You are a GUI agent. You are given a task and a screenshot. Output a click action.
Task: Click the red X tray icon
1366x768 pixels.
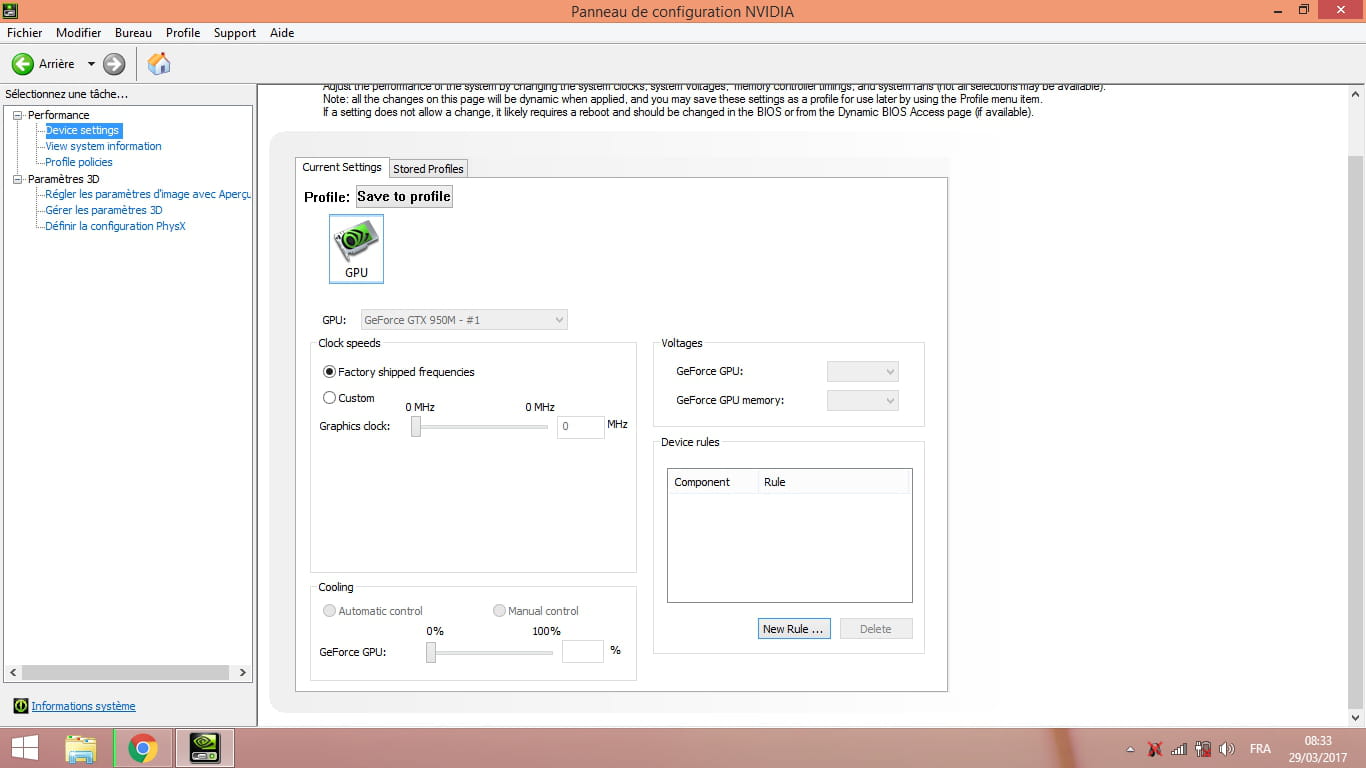point(1155,749)
